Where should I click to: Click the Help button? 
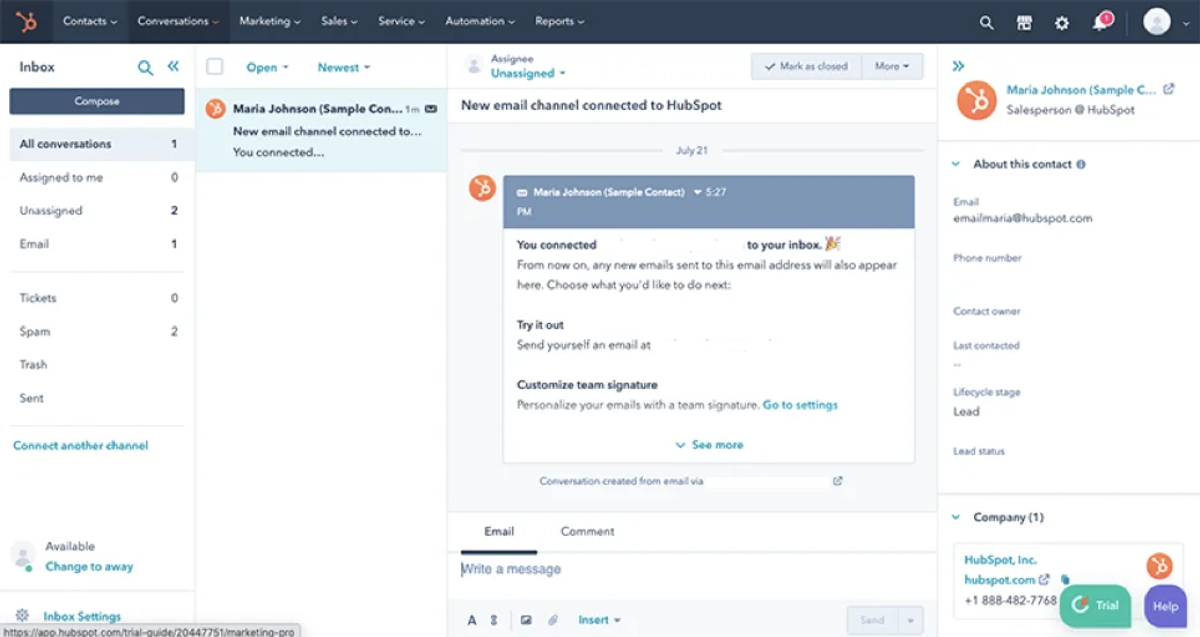(1165, 606)
